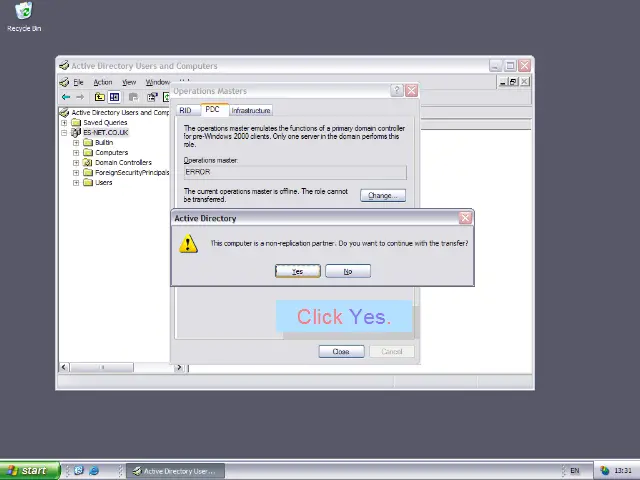Click the Change... button in Operations Masters
Screen dimensions: 640x480
pos(382,196)
